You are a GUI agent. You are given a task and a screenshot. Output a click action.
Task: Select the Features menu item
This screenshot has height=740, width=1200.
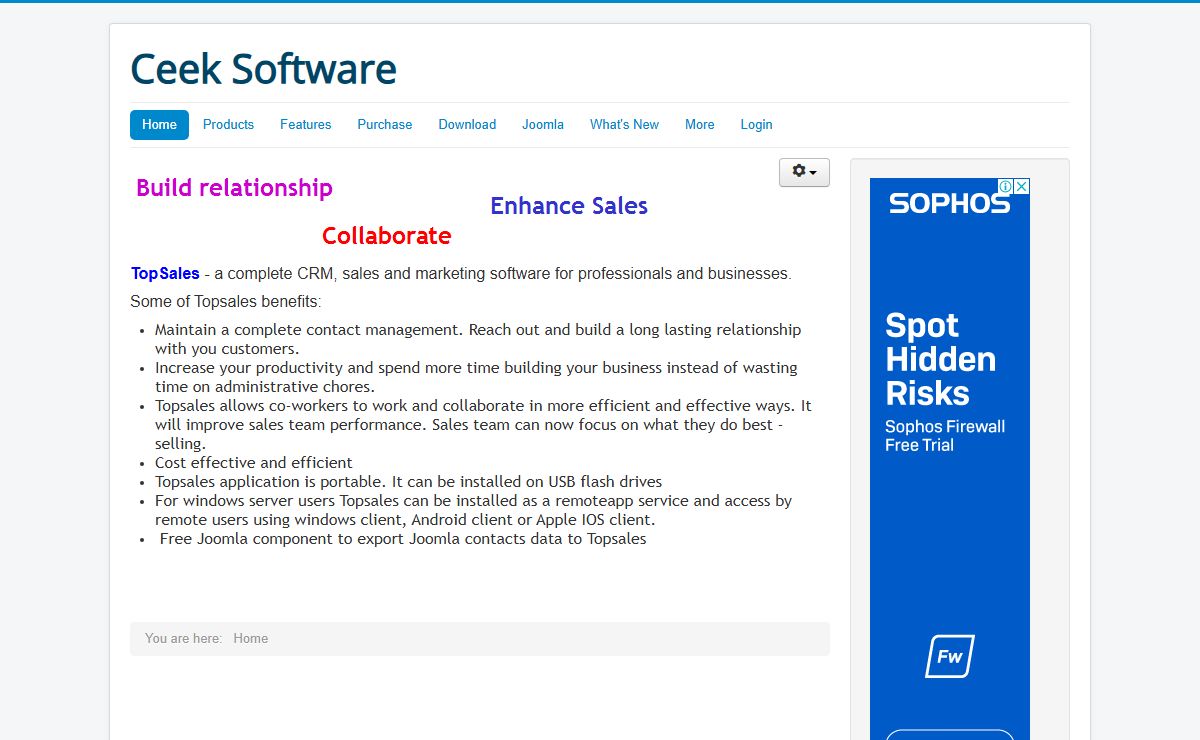(305, 125)
